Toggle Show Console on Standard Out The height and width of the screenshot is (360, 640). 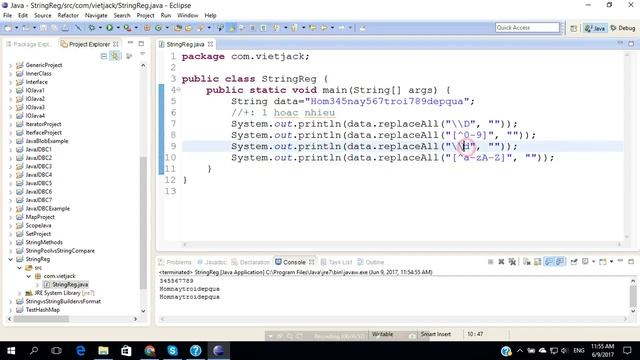pyautogui.click(x=549, y=262)
